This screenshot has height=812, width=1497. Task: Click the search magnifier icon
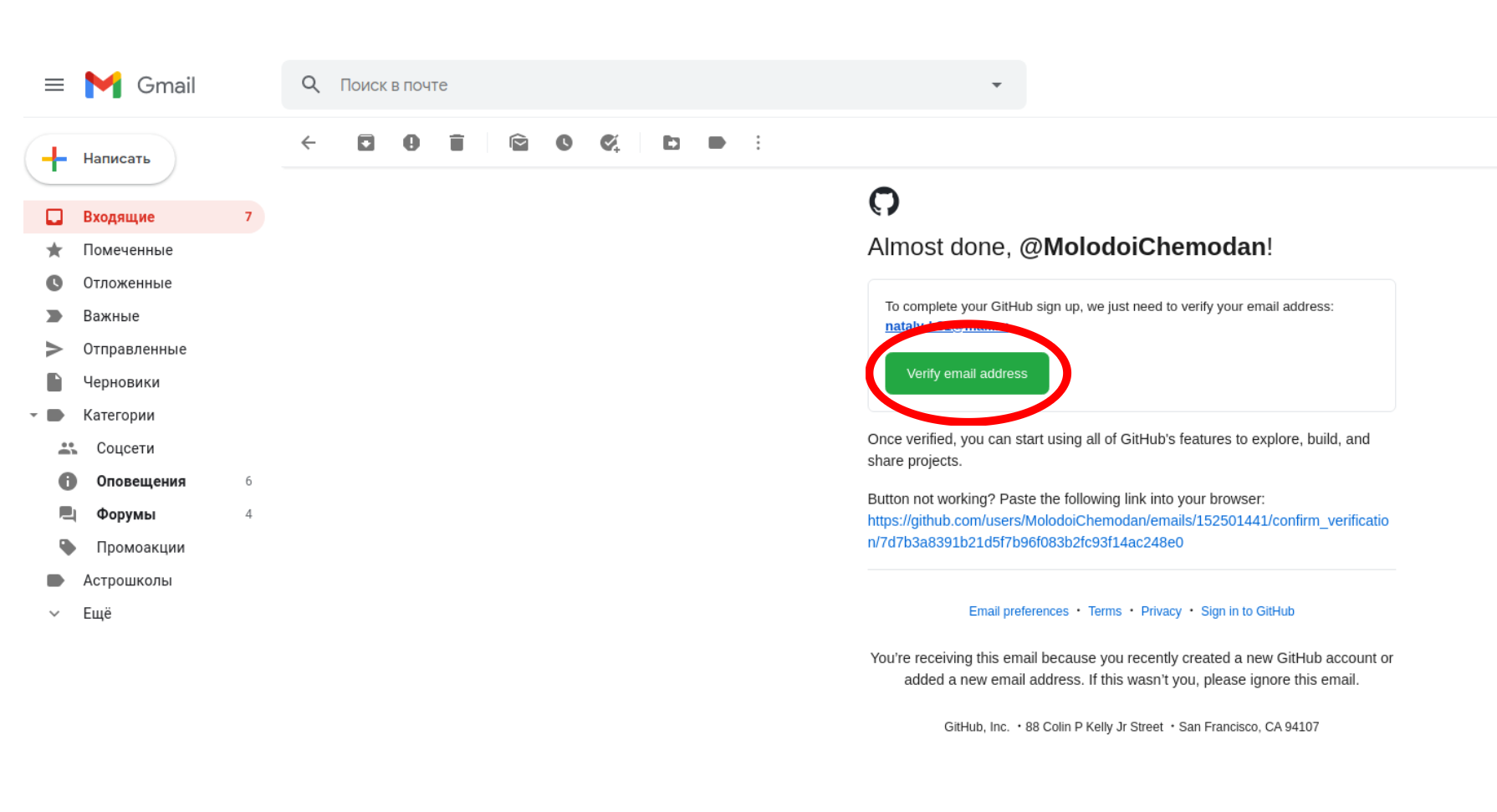[310, 84]
